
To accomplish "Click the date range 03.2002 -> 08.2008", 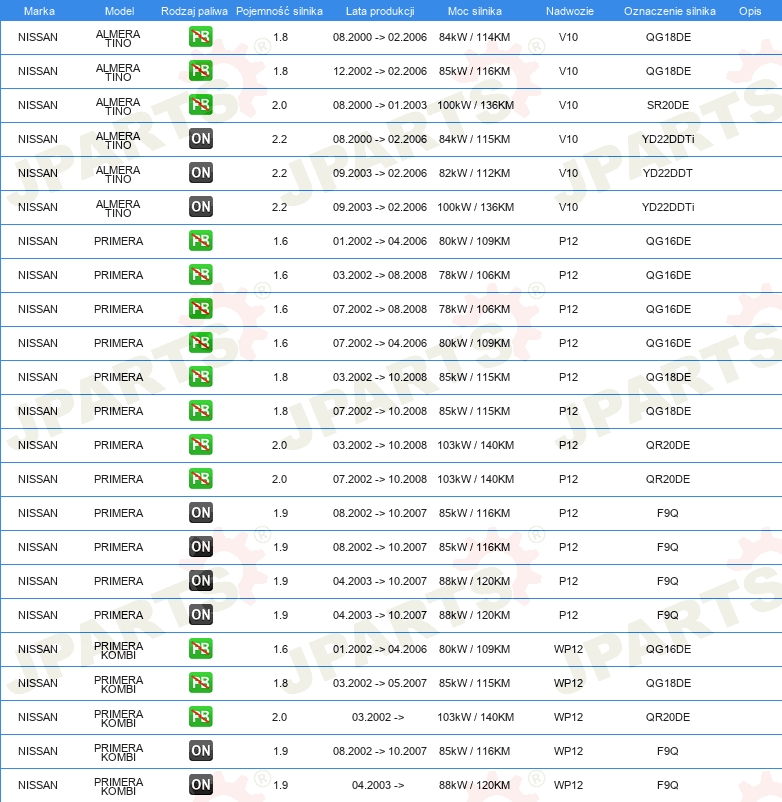I will (x=379, y=275).
